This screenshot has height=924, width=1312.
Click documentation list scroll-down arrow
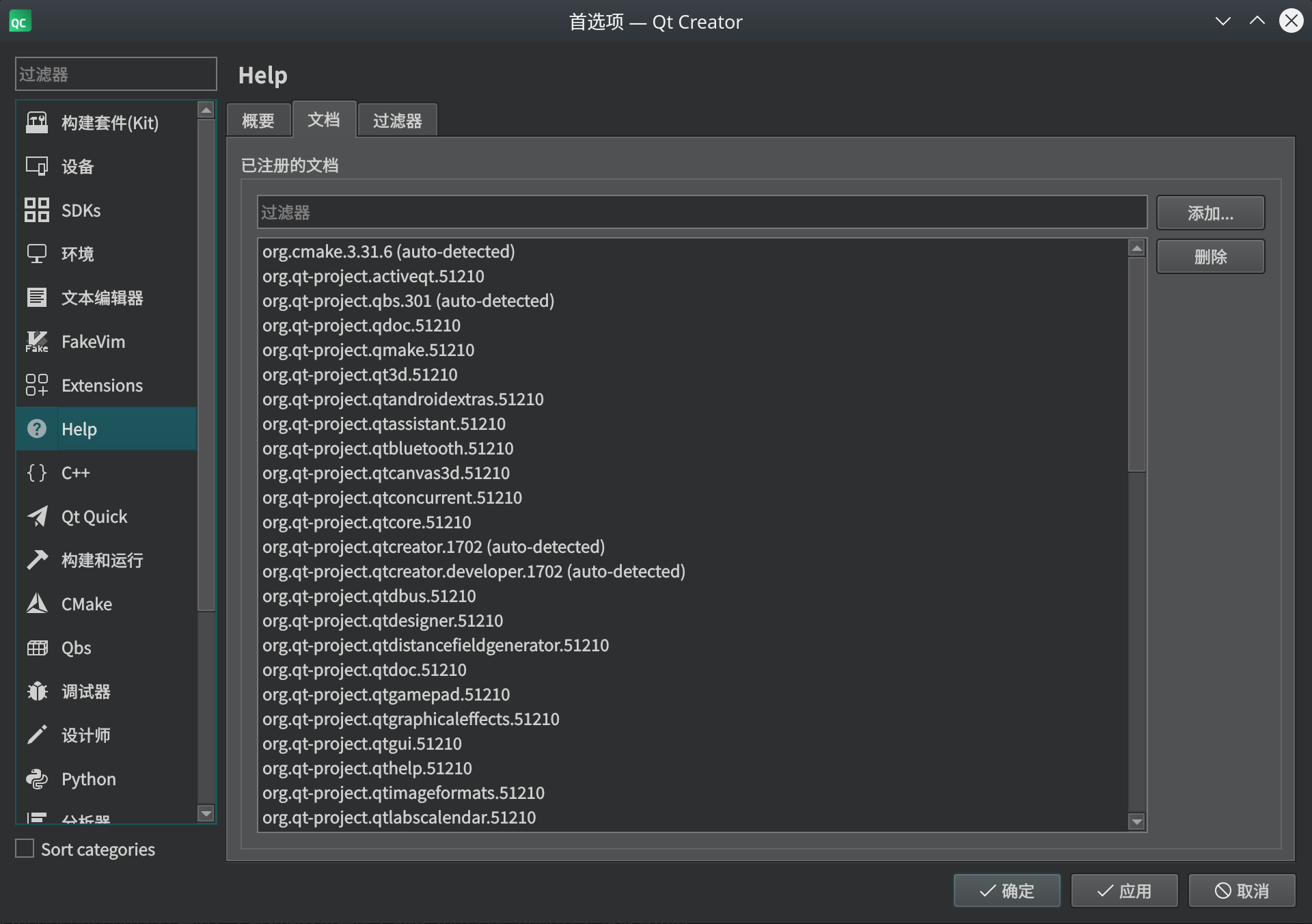[1136, 821]
